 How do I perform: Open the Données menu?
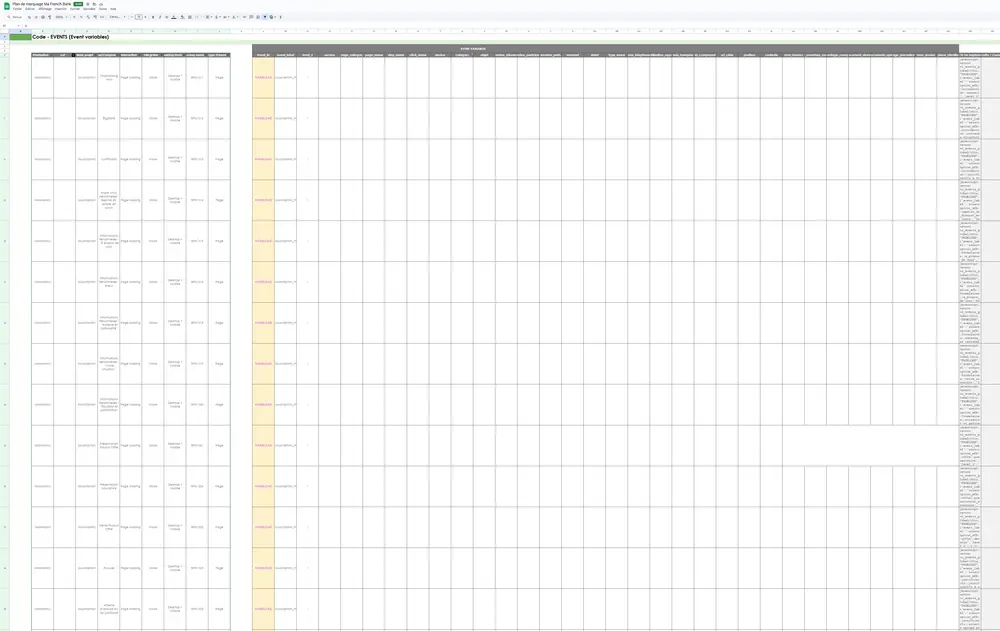89,9
